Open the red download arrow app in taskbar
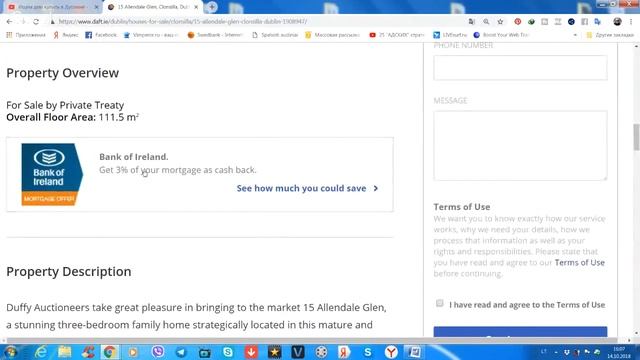 tap(251, 352)
